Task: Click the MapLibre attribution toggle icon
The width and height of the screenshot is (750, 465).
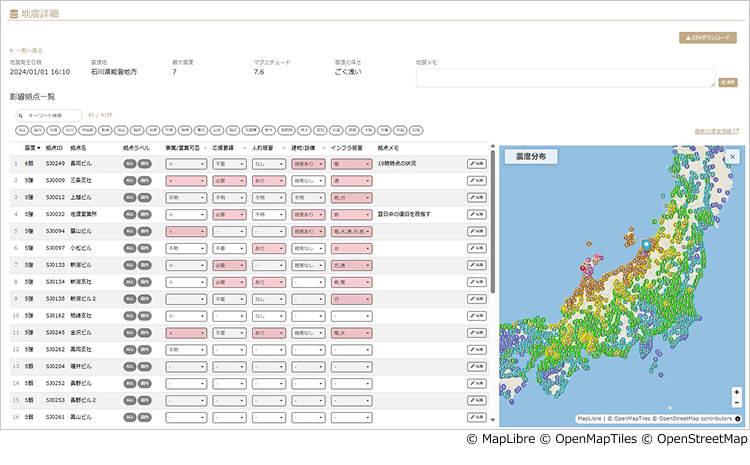Action: pos(738,419)
